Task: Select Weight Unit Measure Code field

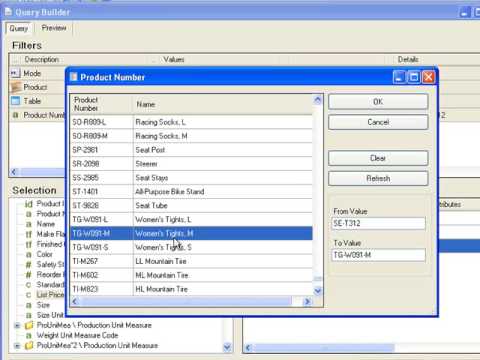Action: click(x=77, y=335)
